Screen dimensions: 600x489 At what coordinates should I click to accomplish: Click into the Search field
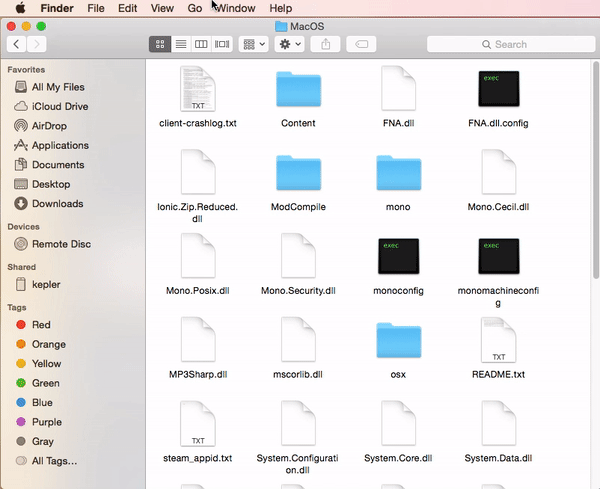511,44
